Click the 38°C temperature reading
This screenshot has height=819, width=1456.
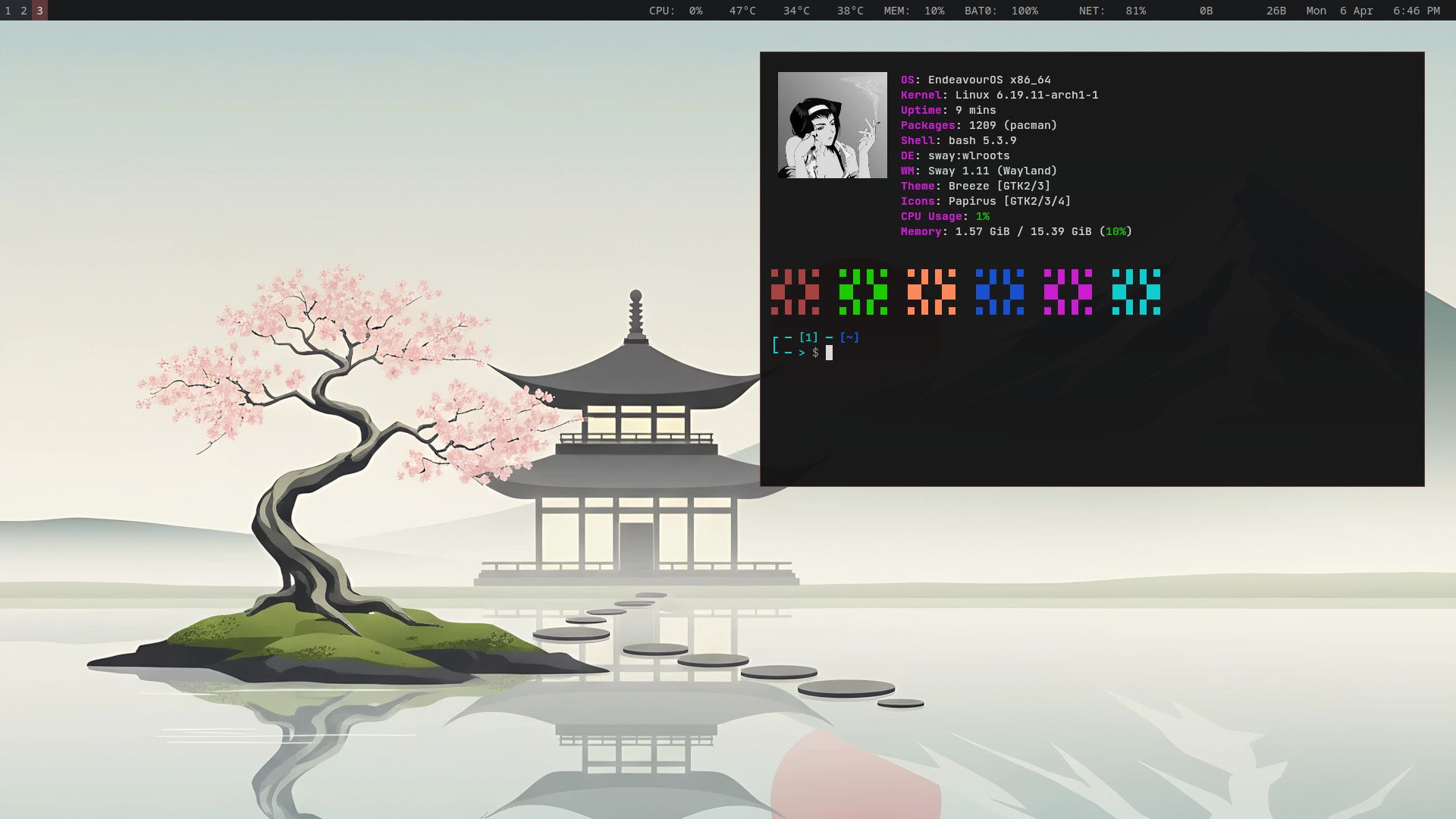849,11
